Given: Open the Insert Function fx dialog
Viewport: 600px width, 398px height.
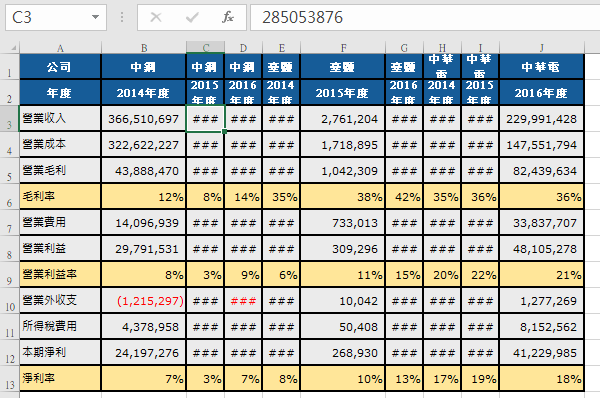Looking at the screenshot, I should pos(228,17).
